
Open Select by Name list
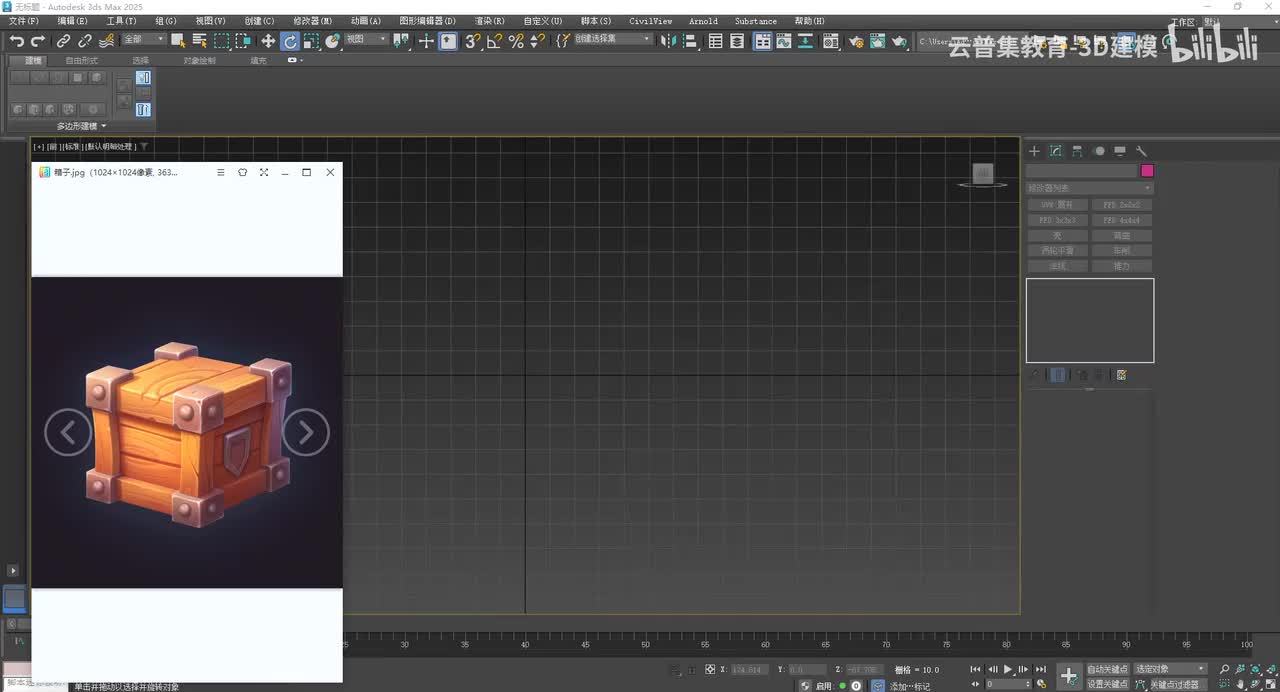(200, 41)
